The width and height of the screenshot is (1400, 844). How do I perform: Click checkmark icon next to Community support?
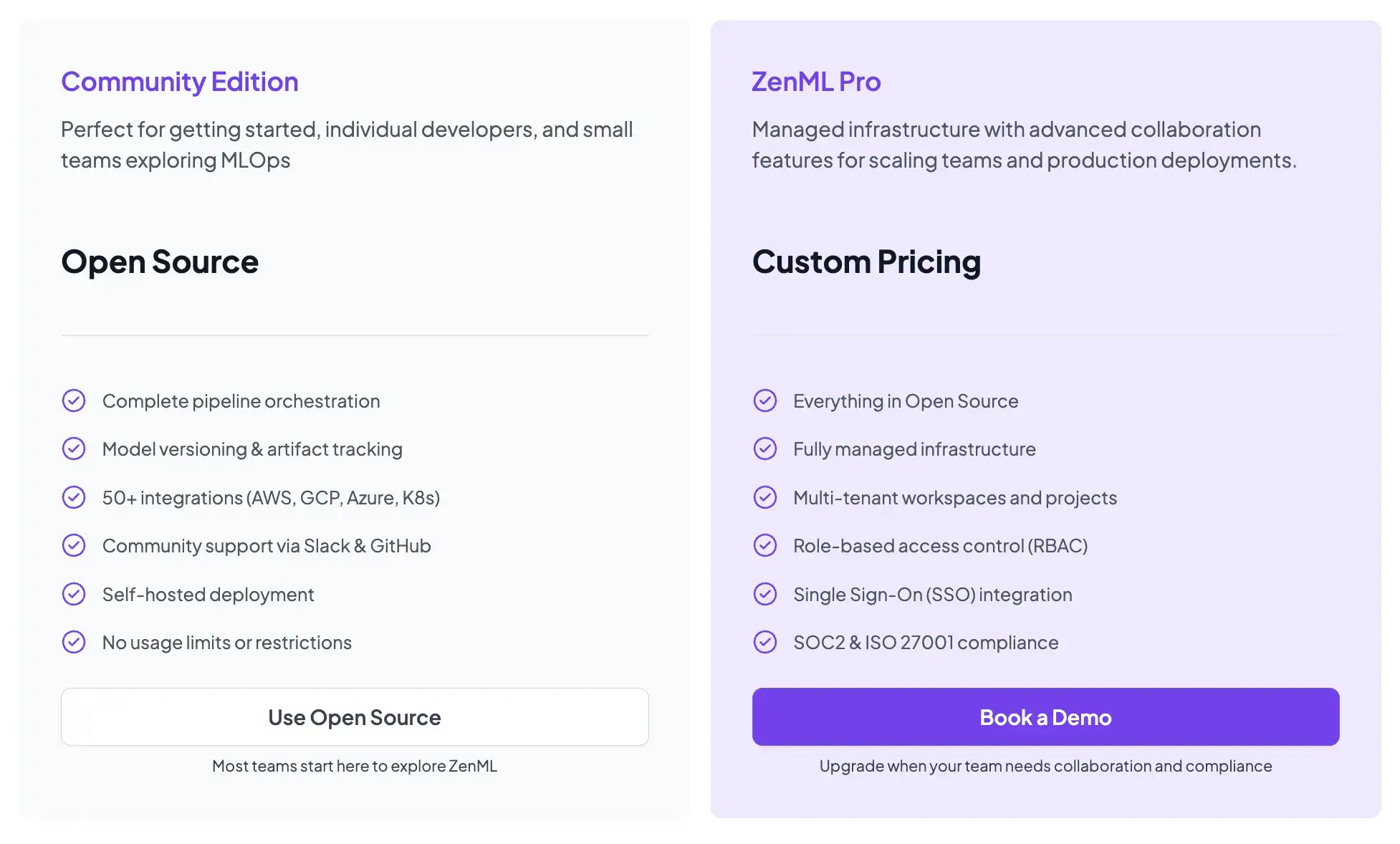(74, 546)
